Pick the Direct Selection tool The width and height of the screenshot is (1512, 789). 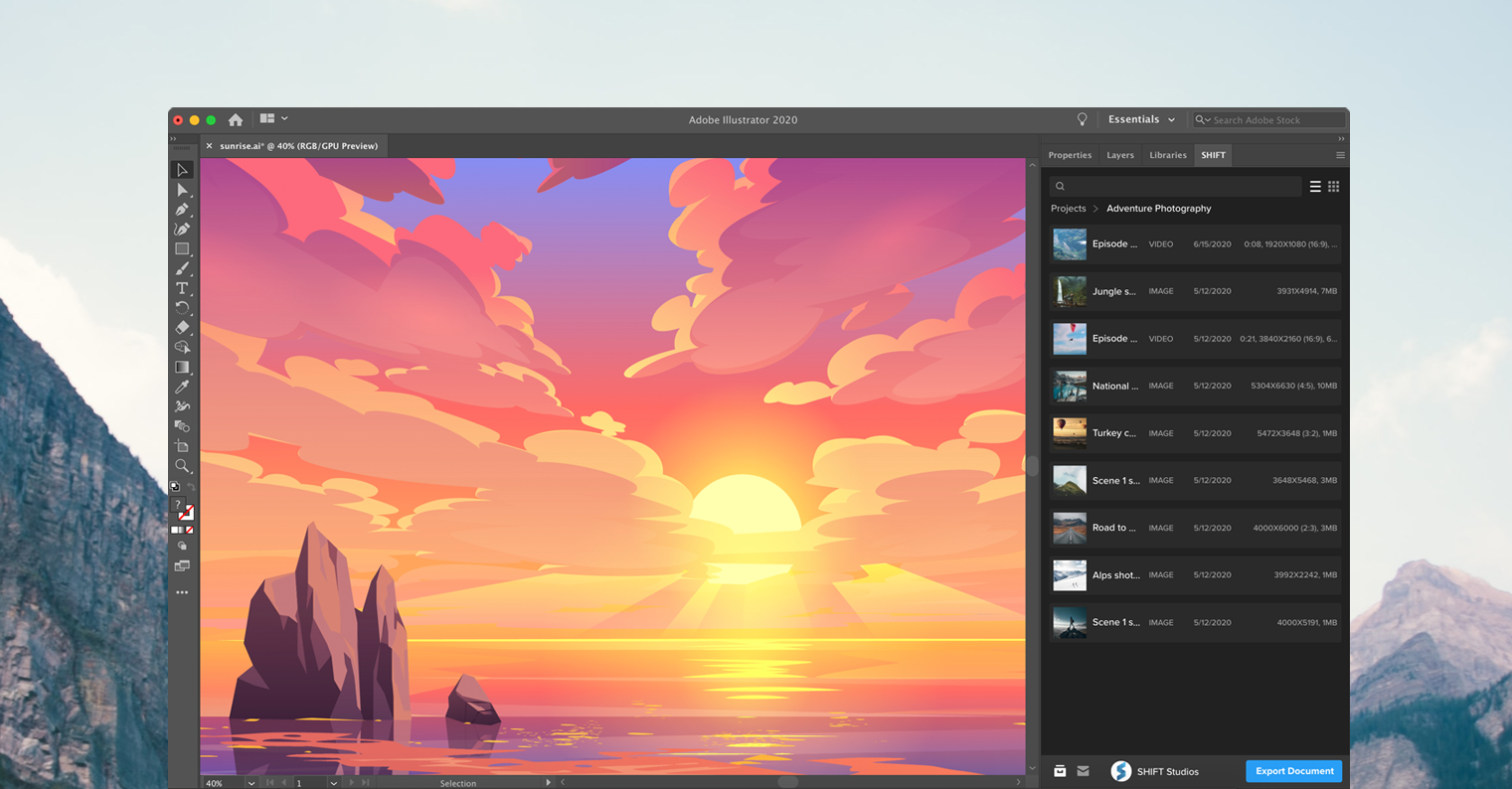pyautogui.click(x=183, y=189)
